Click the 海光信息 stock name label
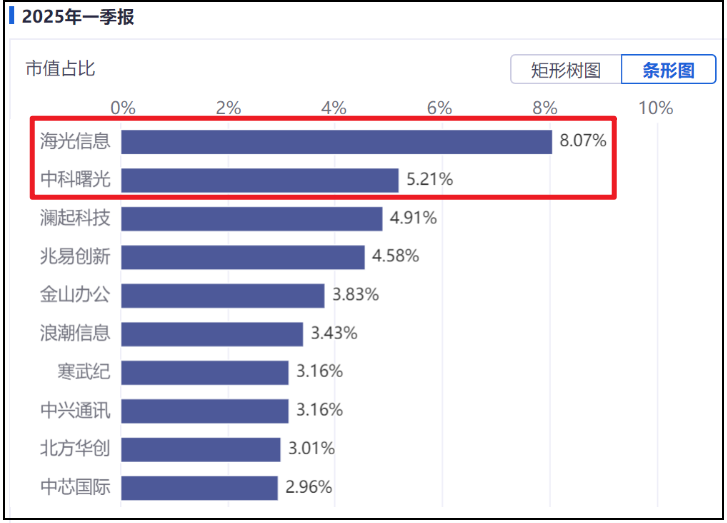 (x=75, y=141)
